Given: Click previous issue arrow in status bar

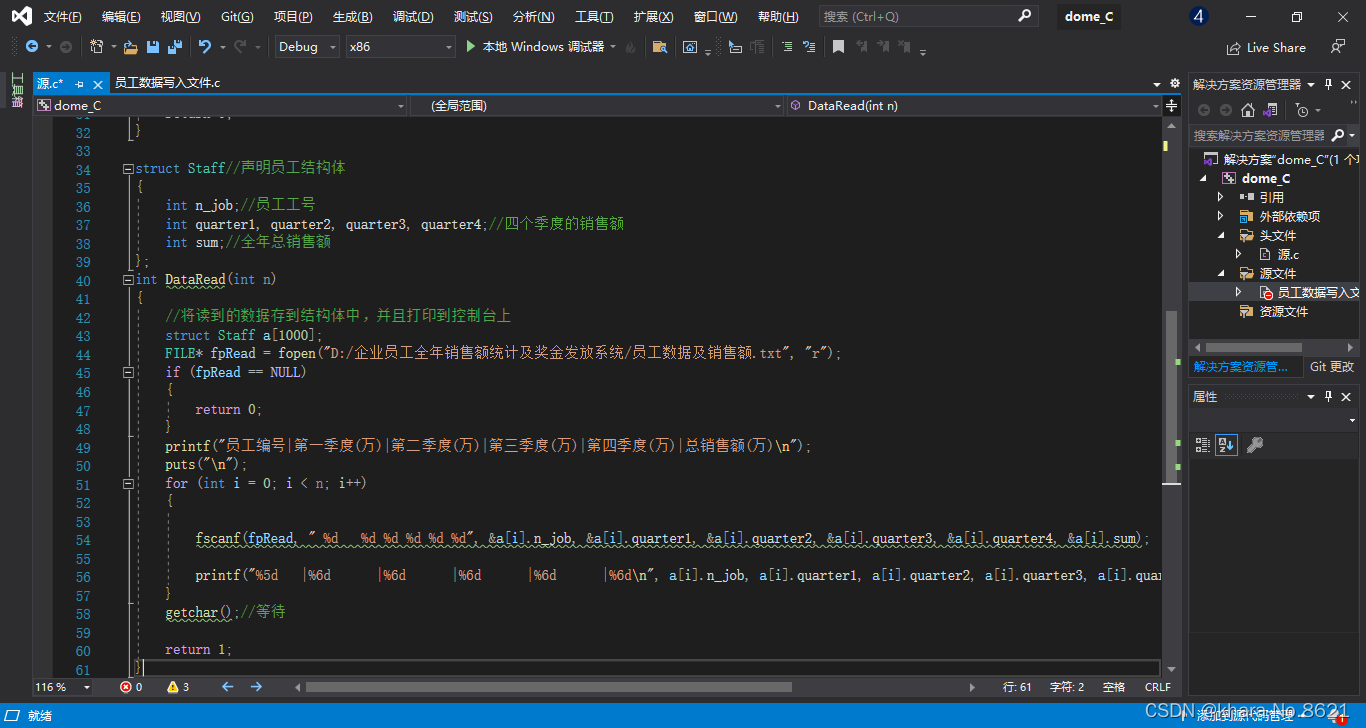Looking at the screenshot, I should (227, 687).
